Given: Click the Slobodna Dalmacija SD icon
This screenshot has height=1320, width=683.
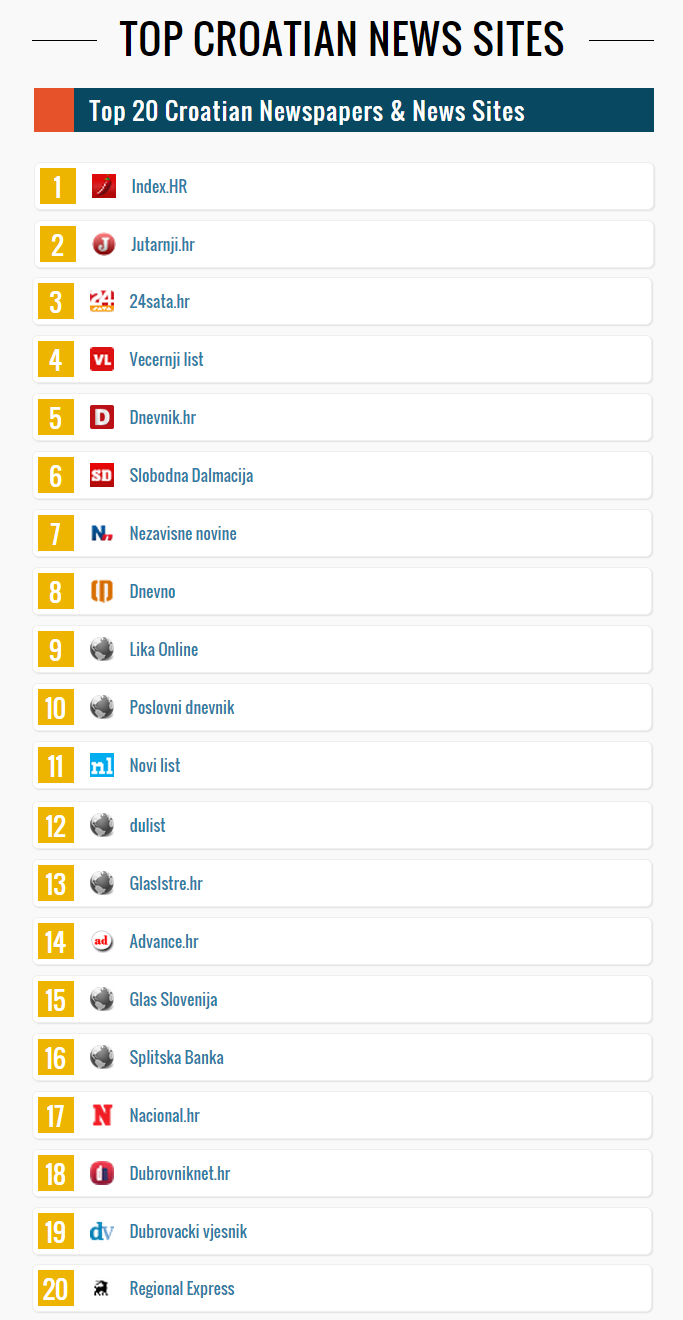Looking at the screenshot, I should click(102, 475).
